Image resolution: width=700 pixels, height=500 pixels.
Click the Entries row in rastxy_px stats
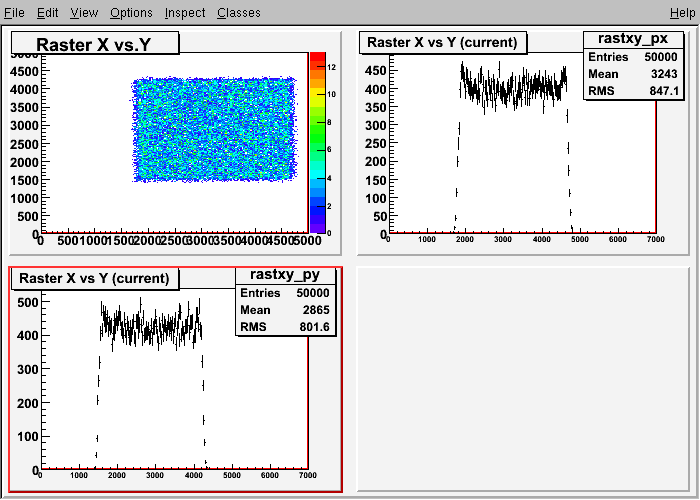(633, 57)
